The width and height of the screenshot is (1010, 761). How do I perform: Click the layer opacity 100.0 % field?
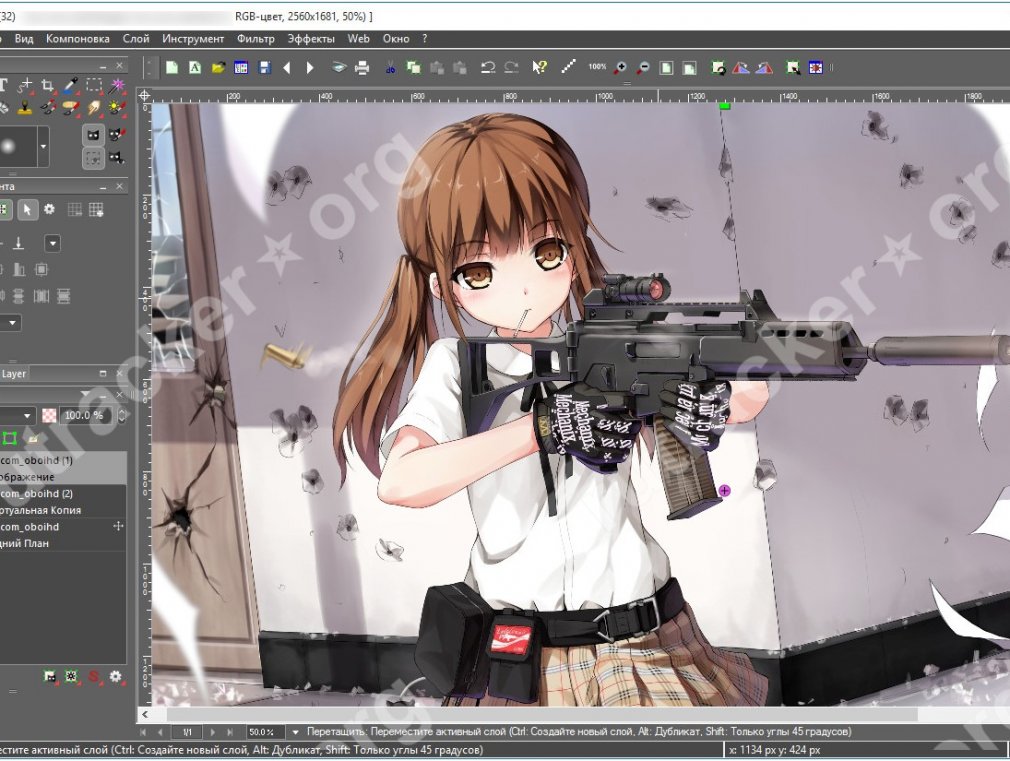pos(84,416)
